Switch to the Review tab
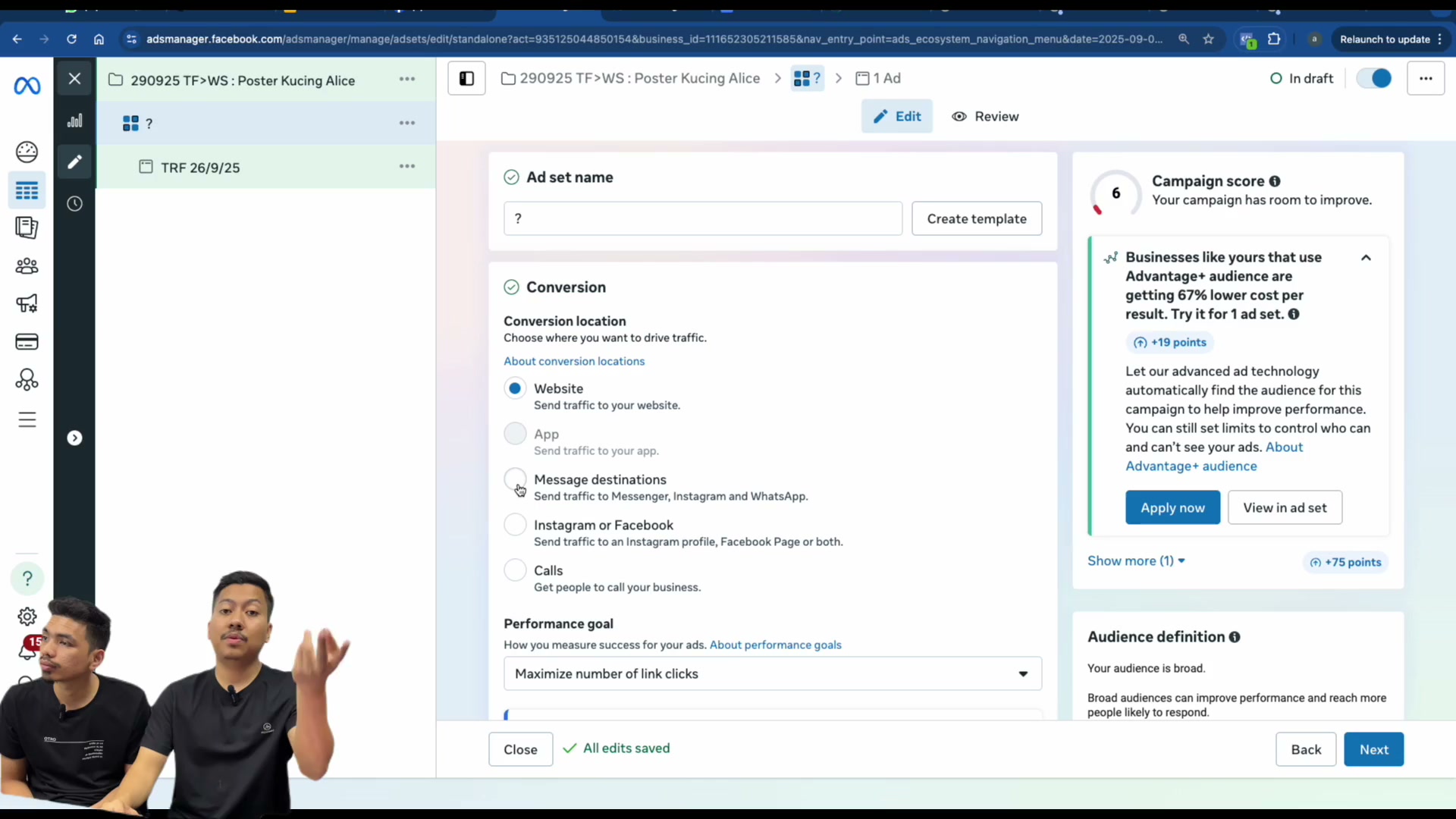The width and height of the screenshot is (1456, 819). [985, 116]
